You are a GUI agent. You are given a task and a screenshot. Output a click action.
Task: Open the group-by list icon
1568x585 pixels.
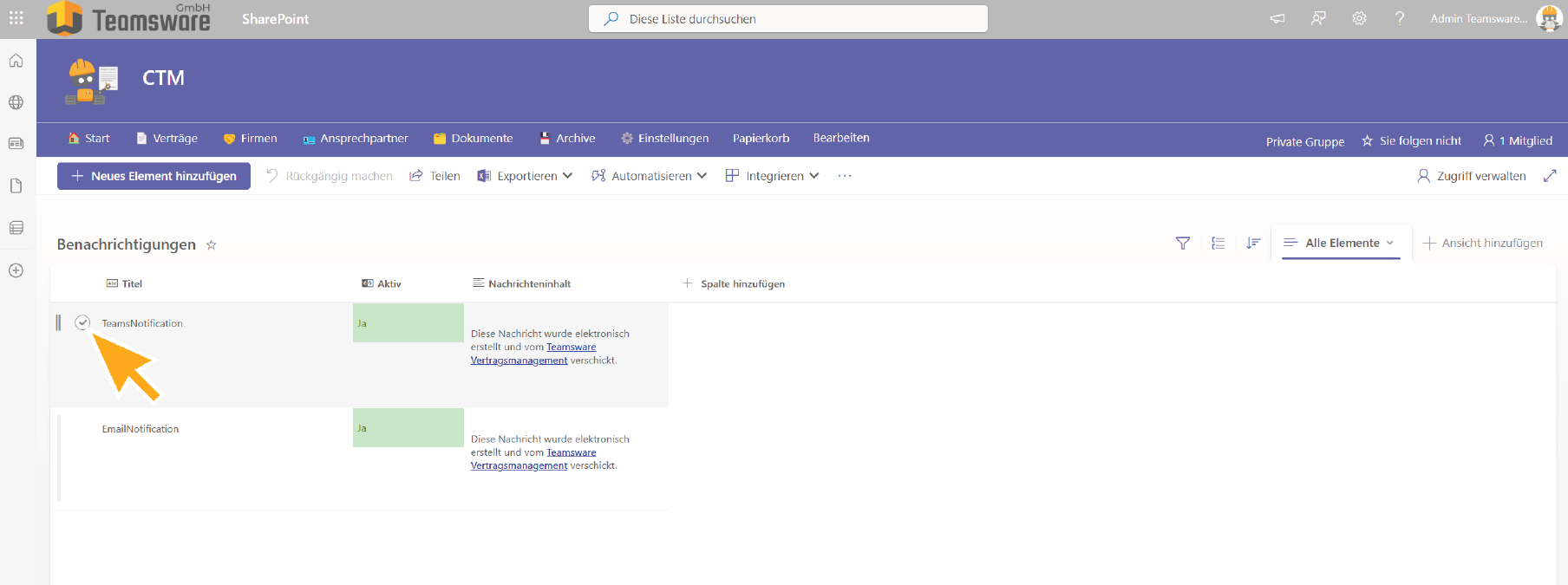pos(1218,244)
